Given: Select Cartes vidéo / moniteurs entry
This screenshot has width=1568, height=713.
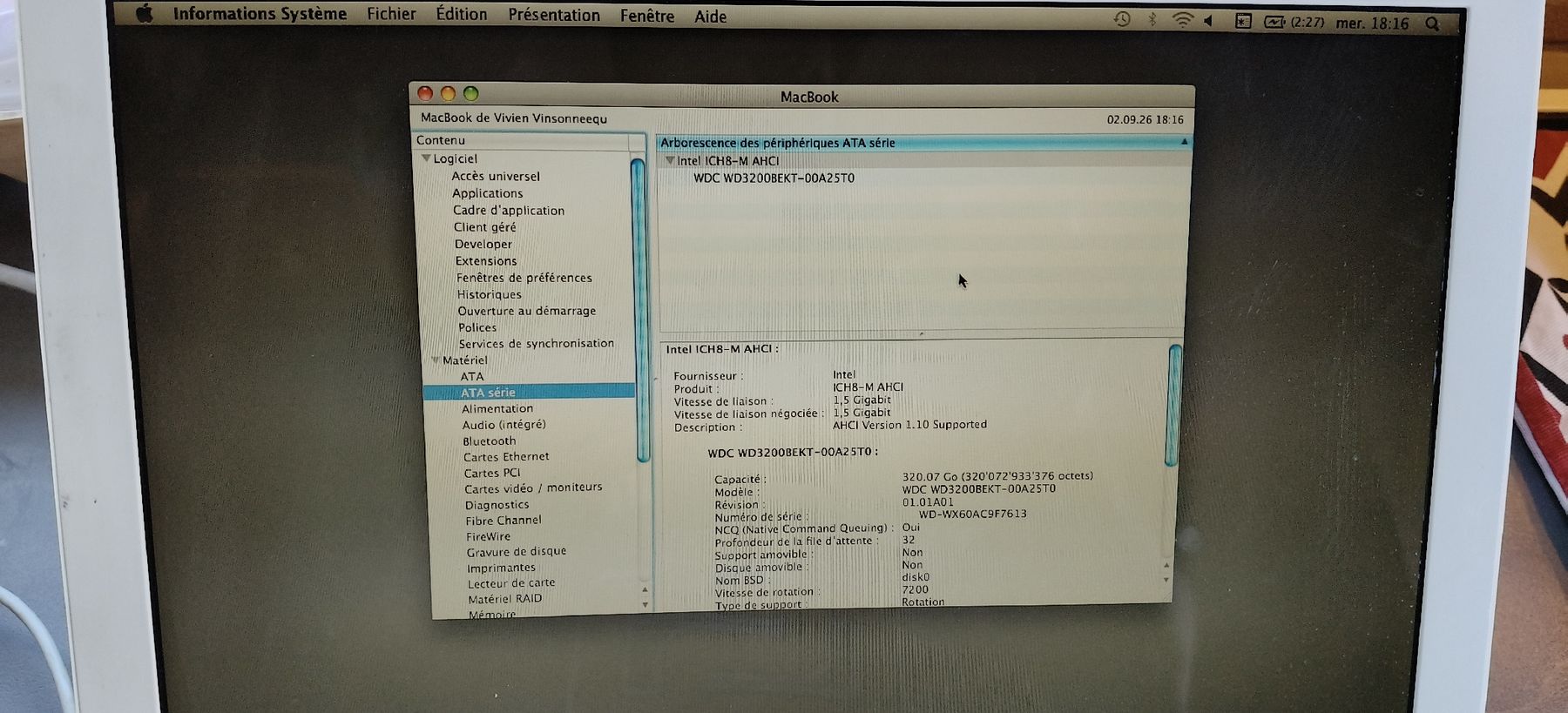Looking at the screenshot, I should 533,488.
